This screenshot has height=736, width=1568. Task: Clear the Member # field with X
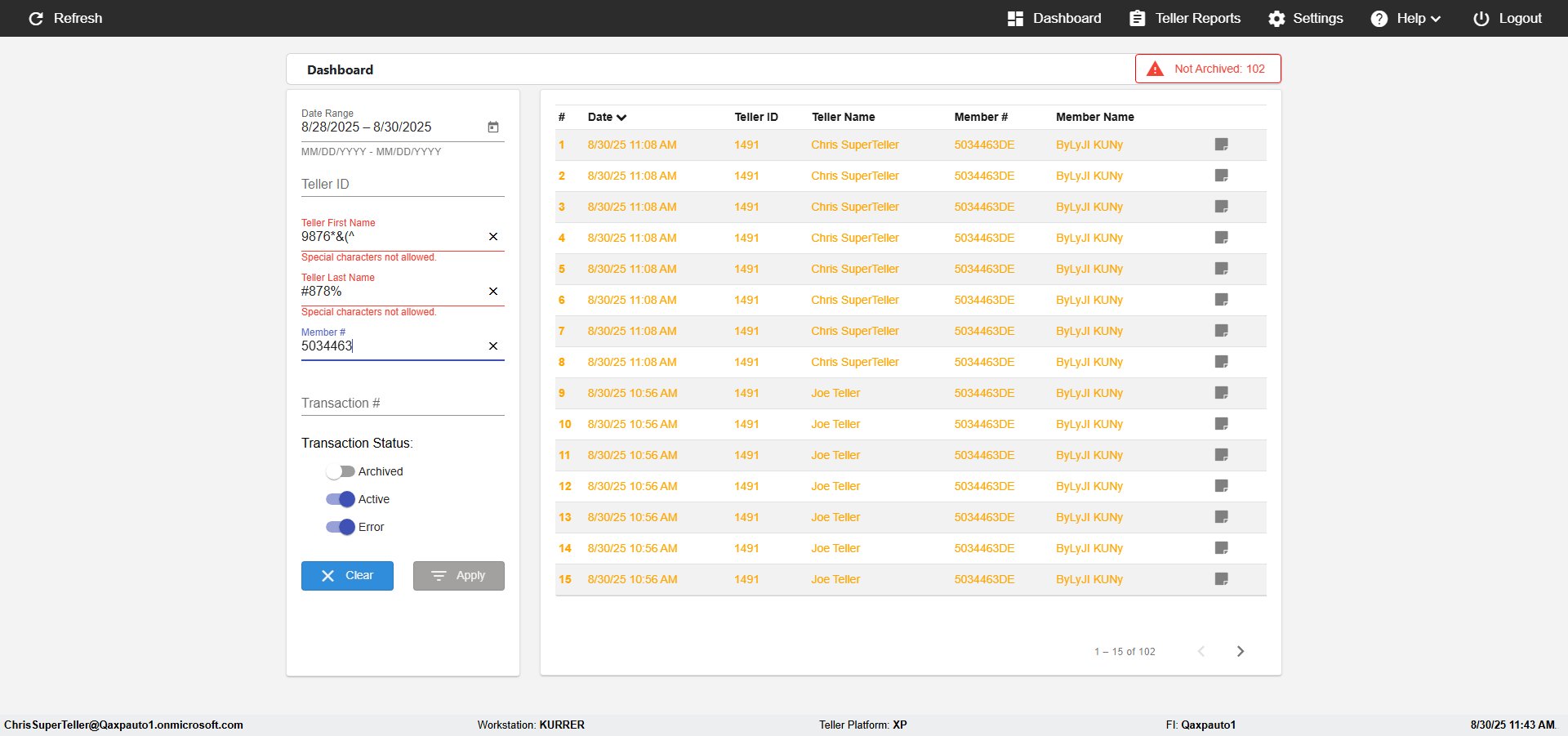[x=493, y=346]
